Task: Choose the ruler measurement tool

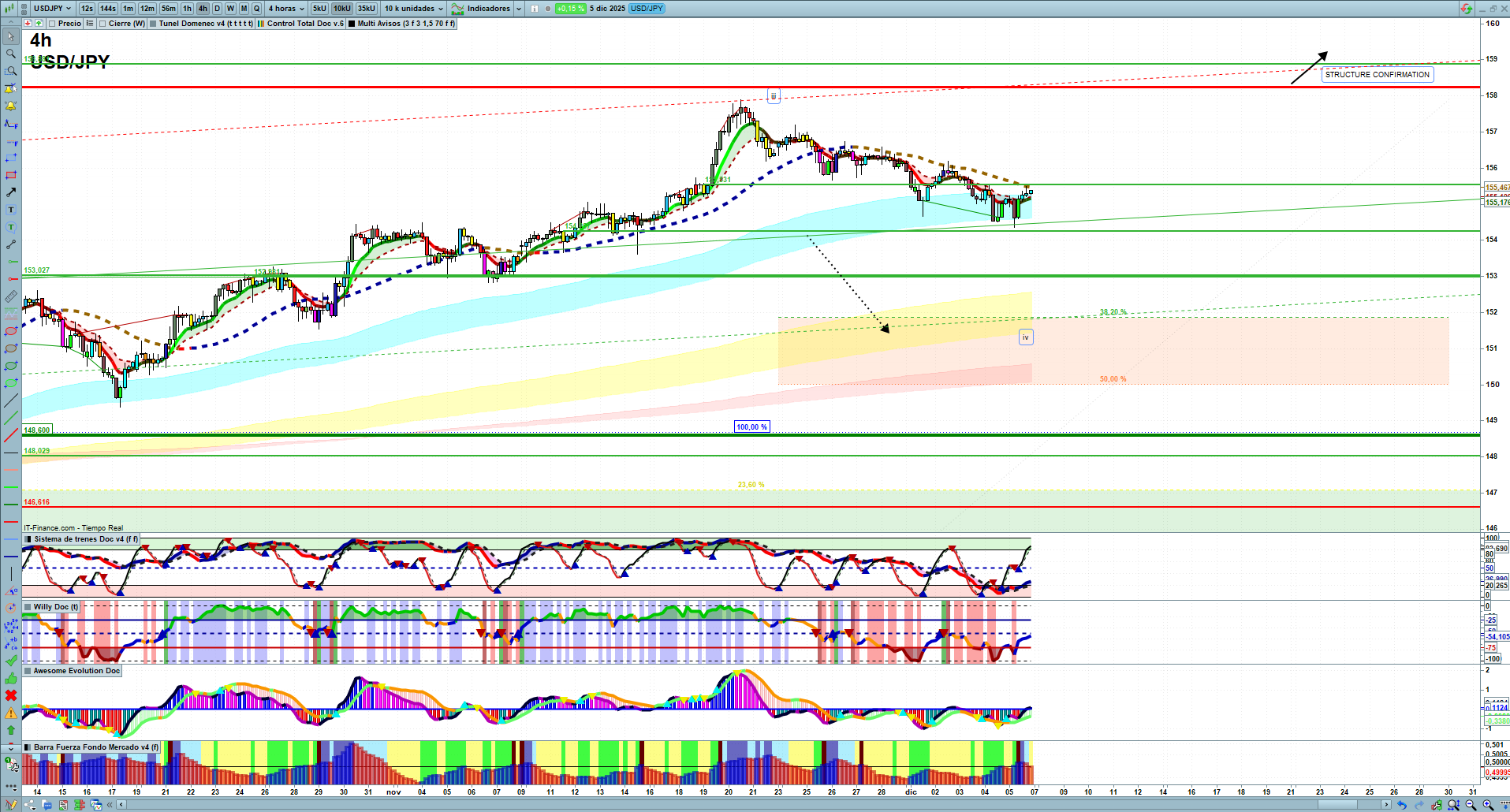Action: pyautogui.click(x=11, y=296)
